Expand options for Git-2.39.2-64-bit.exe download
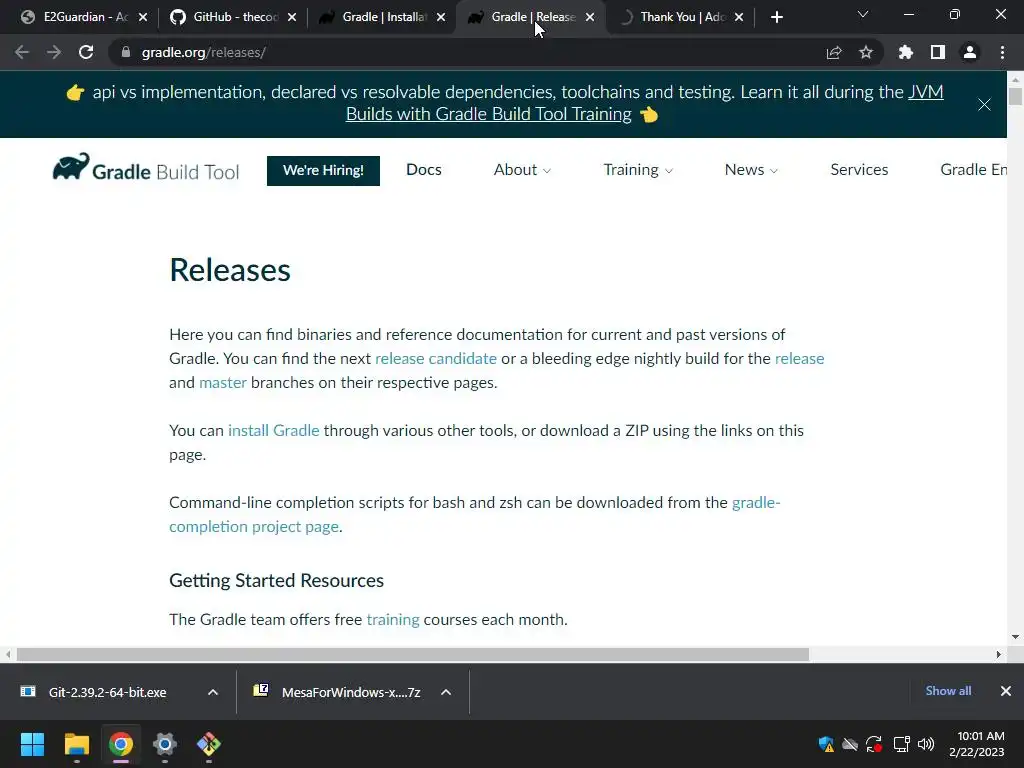 pos(213,692)
